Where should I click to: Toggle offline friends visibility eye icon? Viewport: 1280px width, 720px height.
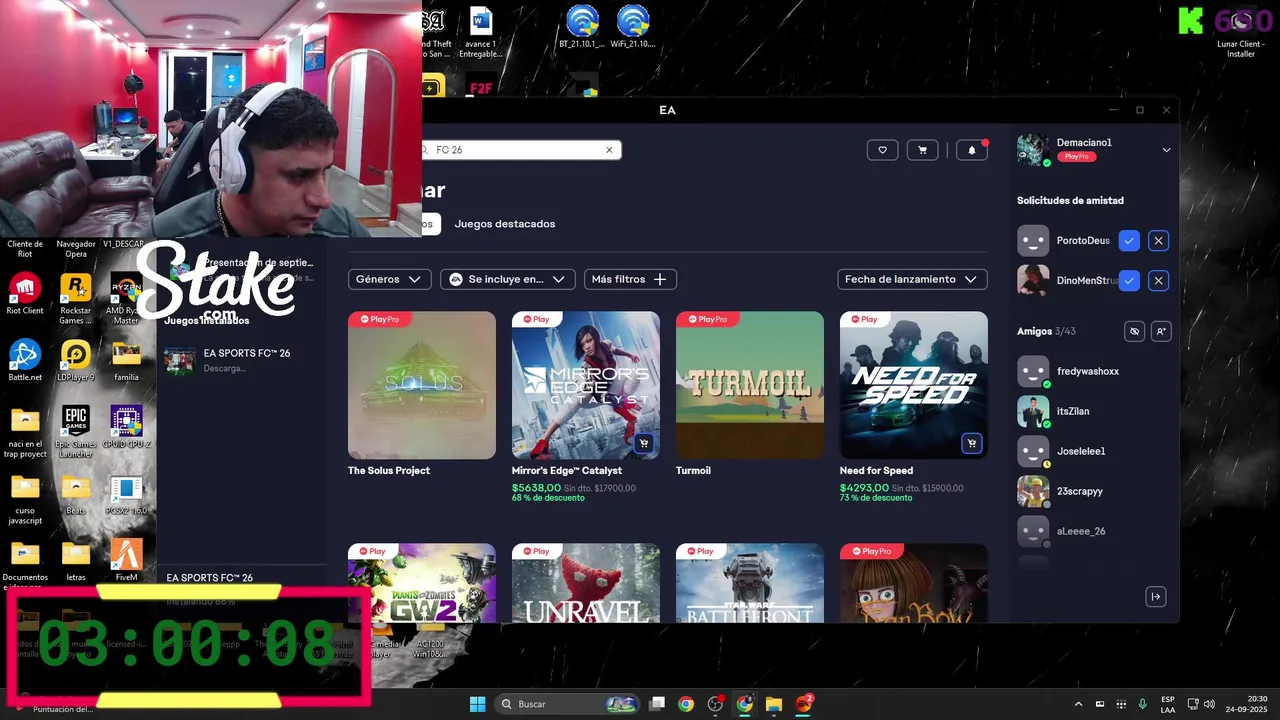point(1134,331)
